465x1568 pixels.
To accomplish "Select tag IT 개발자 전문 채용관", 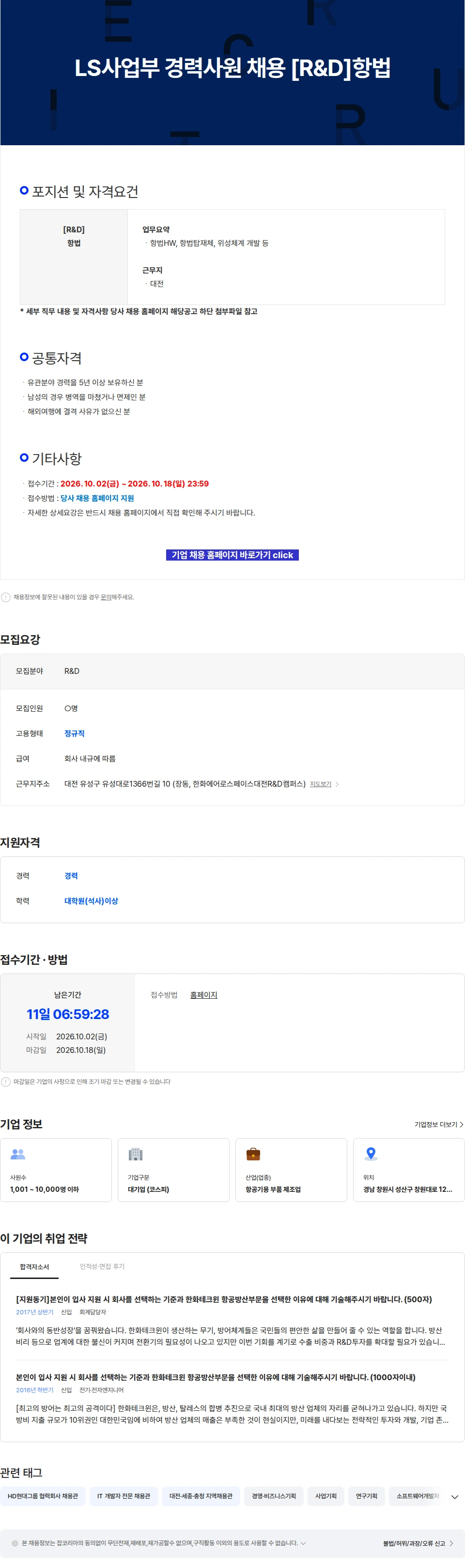I will 124,1495.
